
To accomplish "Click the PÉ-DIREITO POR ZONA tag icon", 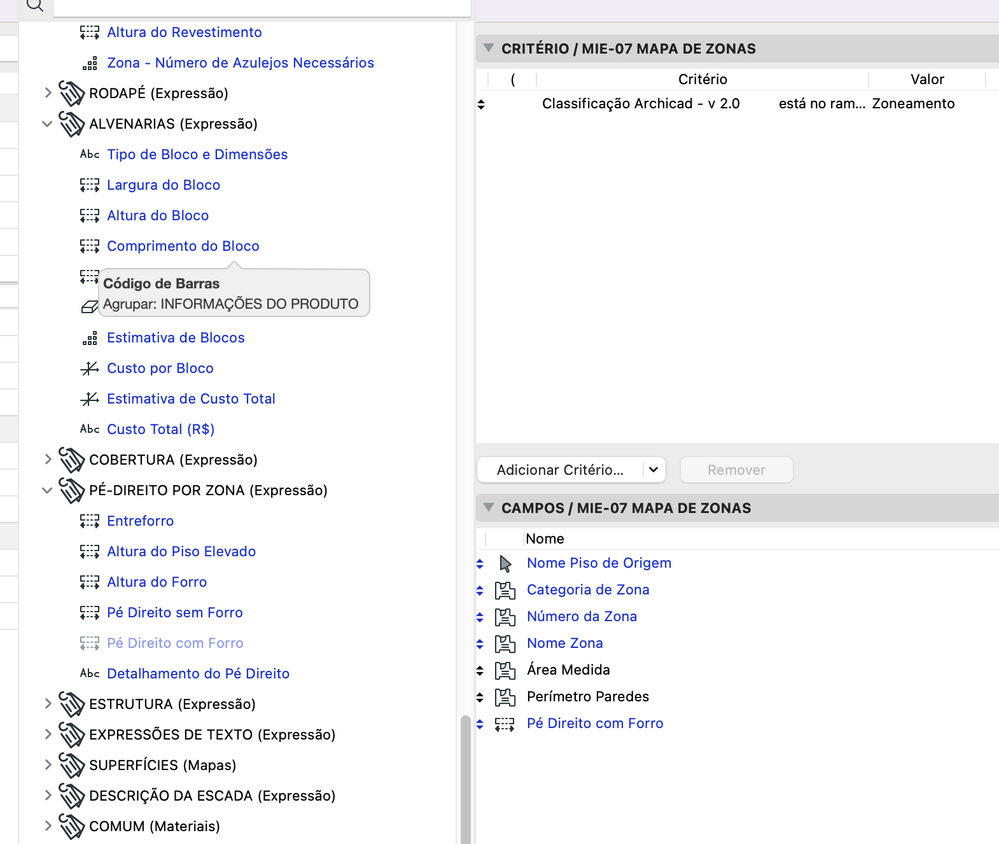I will click(x=71, y=490).
